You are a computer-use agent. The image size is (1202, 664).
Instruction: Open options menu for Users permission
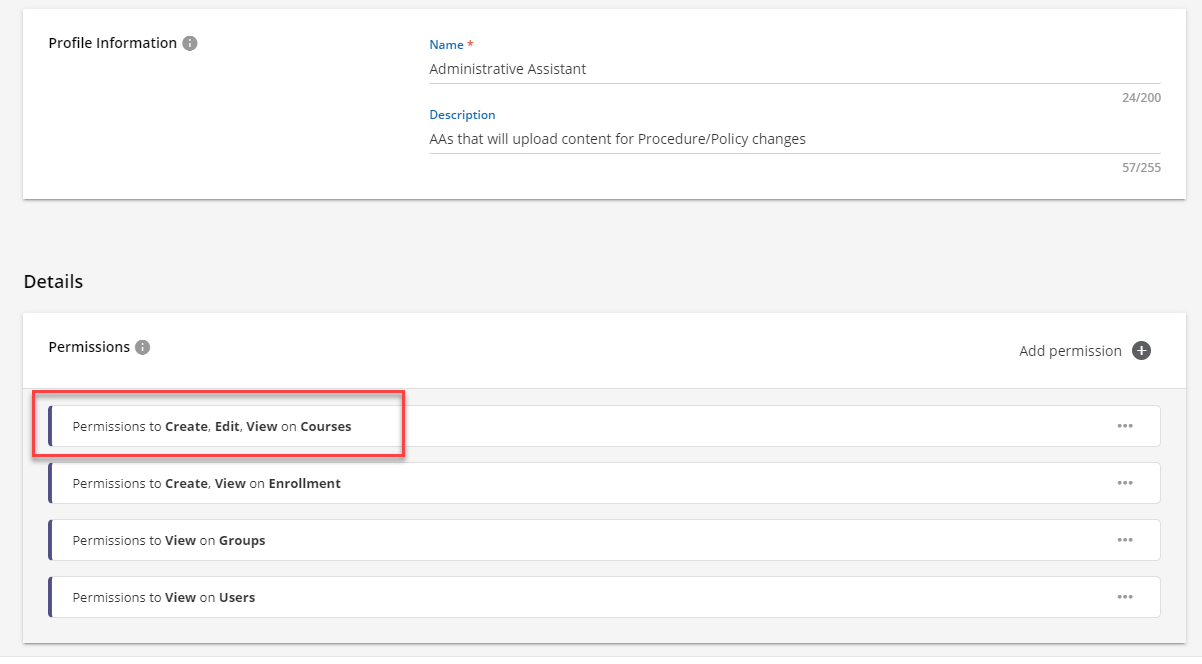point(1125,597)
